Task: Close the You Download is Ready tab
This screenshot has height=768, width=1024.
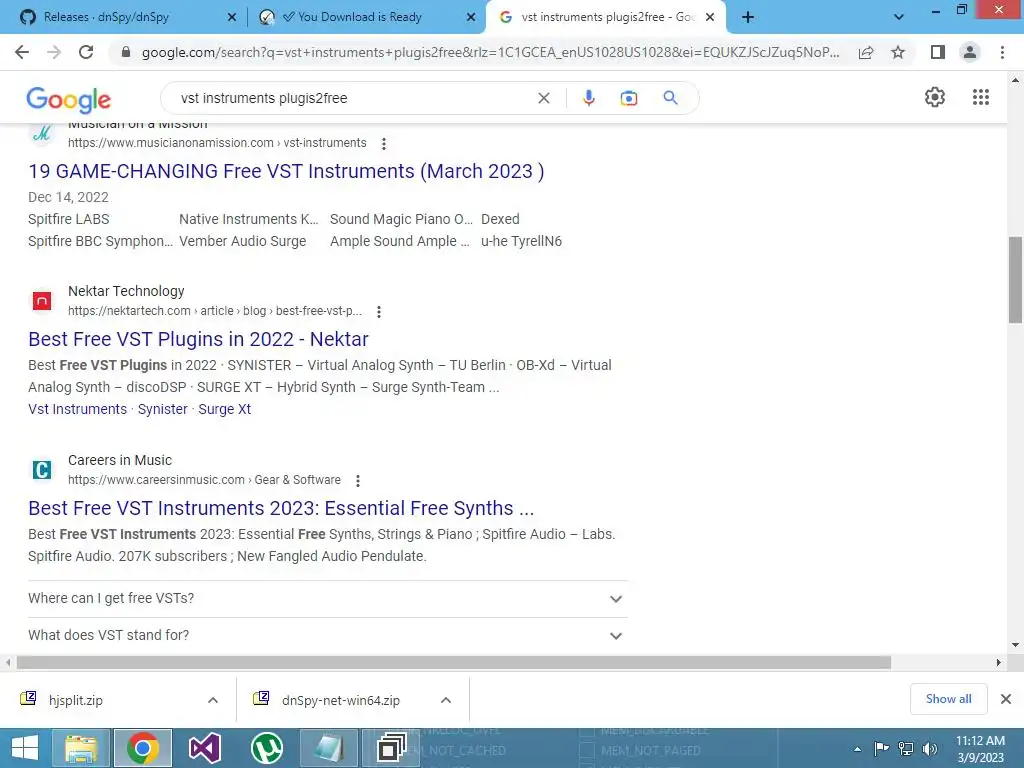Action: [471, 18]
